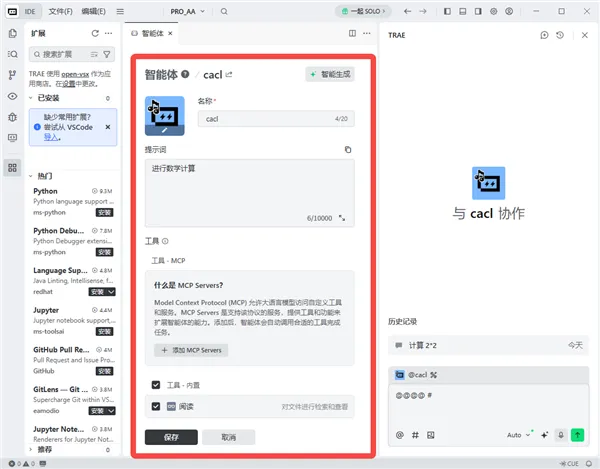
Task: Open the Search view in activity bar
Action: click(12, 54)
